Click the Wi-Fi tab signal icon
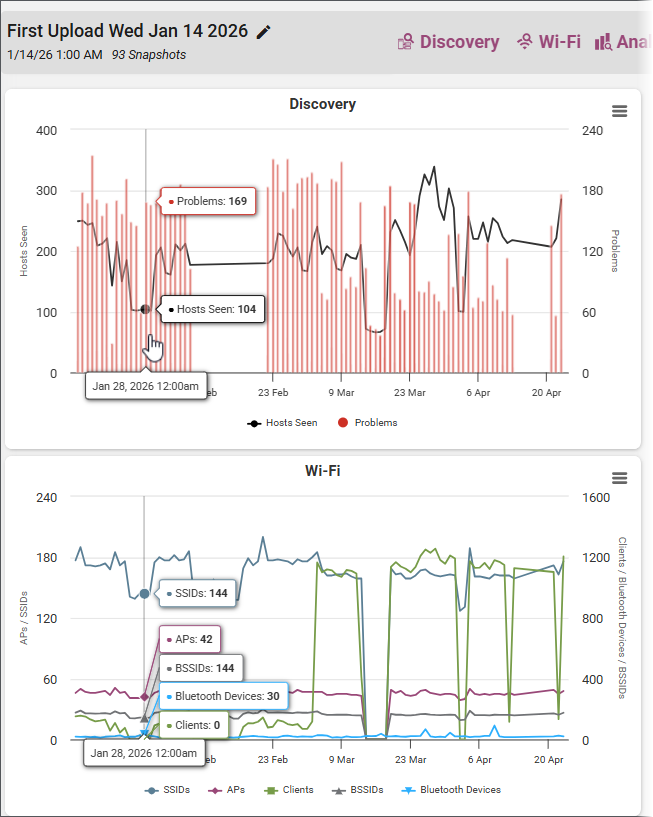653x817 pixels. pos(525,42)
